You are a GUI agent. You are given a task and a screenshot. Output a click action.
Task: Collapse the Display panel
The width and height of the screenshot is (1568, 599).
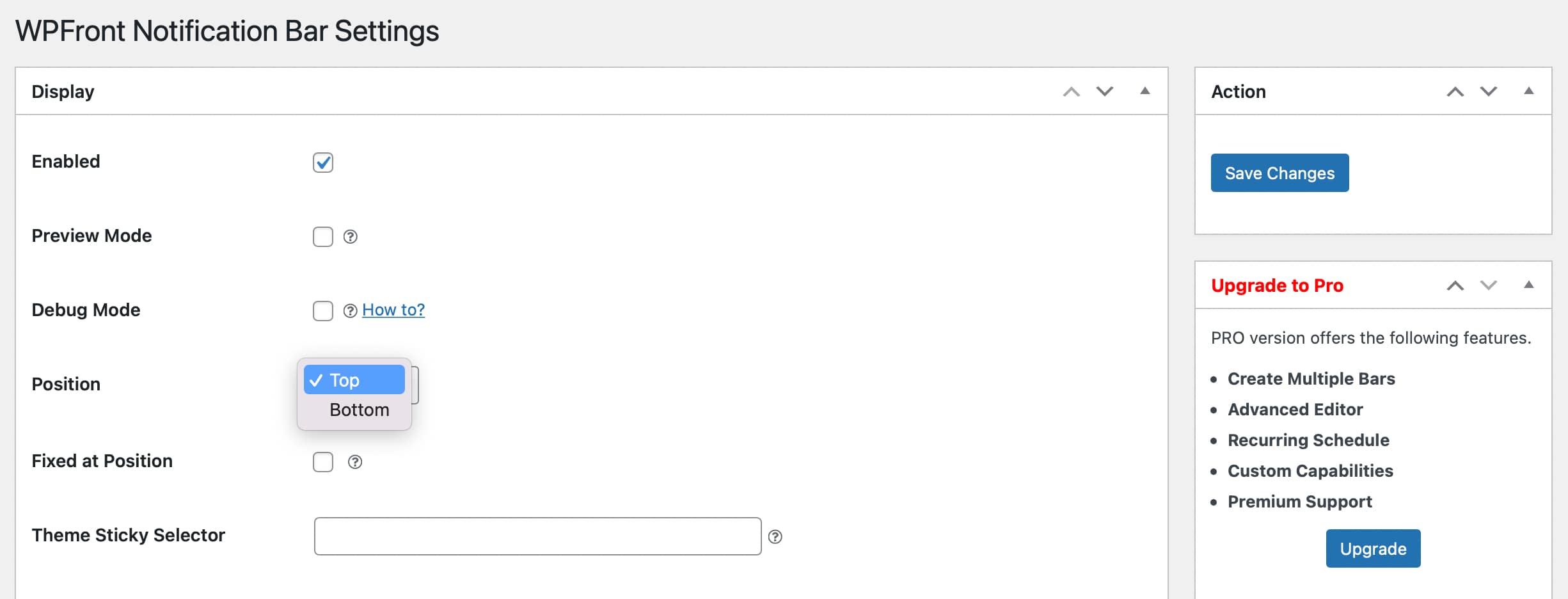point(1144,92)
